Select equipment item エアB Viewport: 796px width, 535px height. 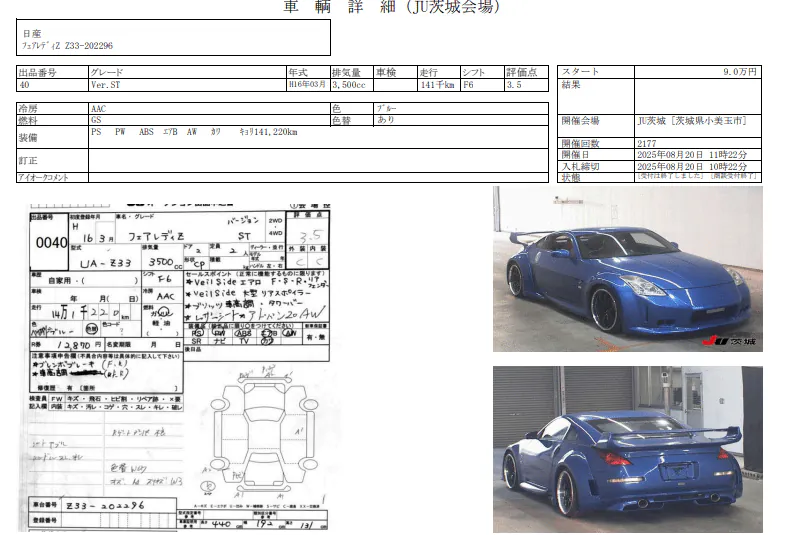[x=170, y=132]
